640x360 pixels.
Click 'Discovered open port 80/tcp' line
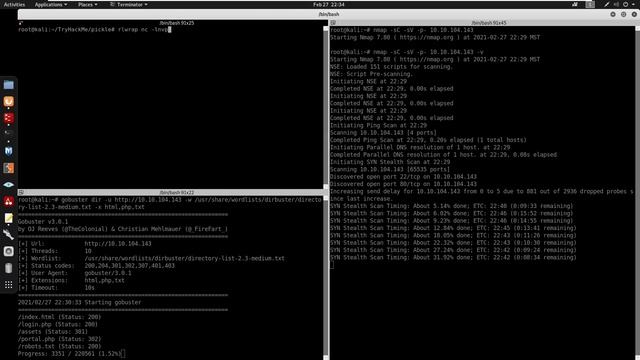click(403, 184)
